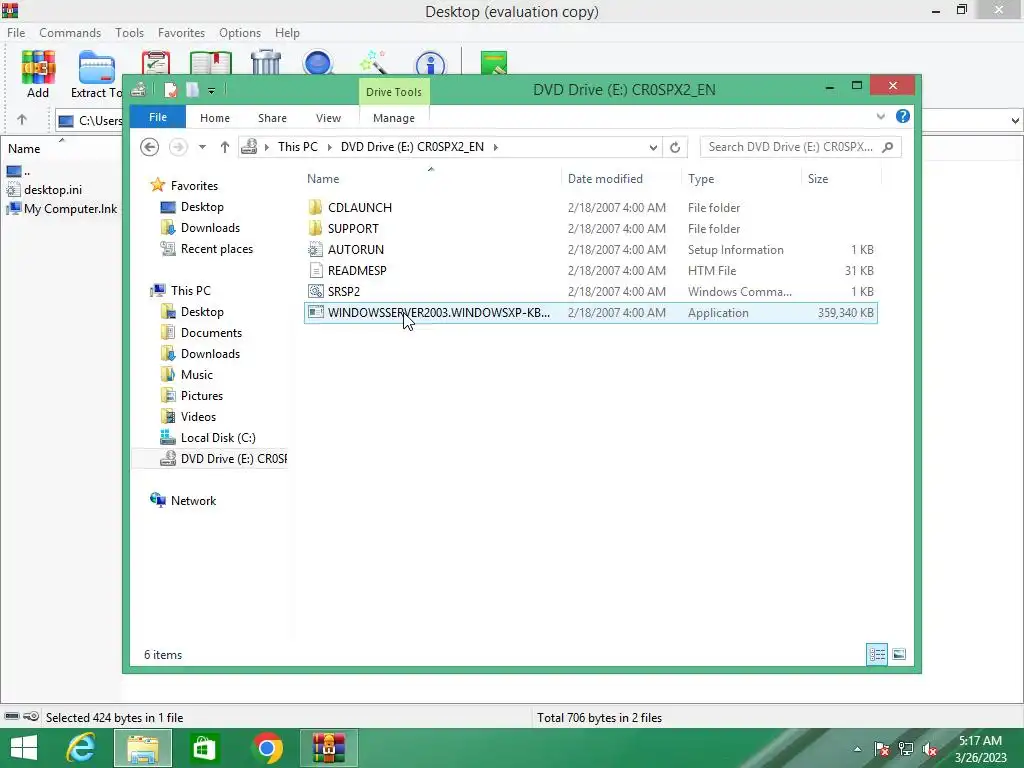This screenshot has height=768, width=1024.
Task: Open the WinRAR Favorites menu
Action: (181, 33)
